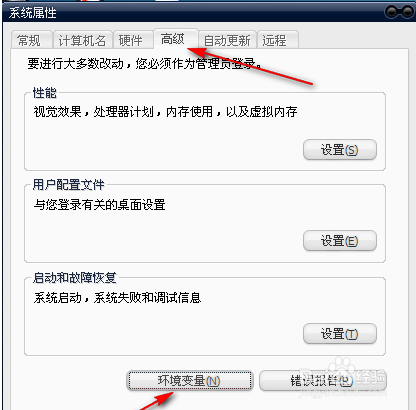Go to the 自动更新 tab
Viewport: 416px width, 410px height.
[x=227, y=40]
